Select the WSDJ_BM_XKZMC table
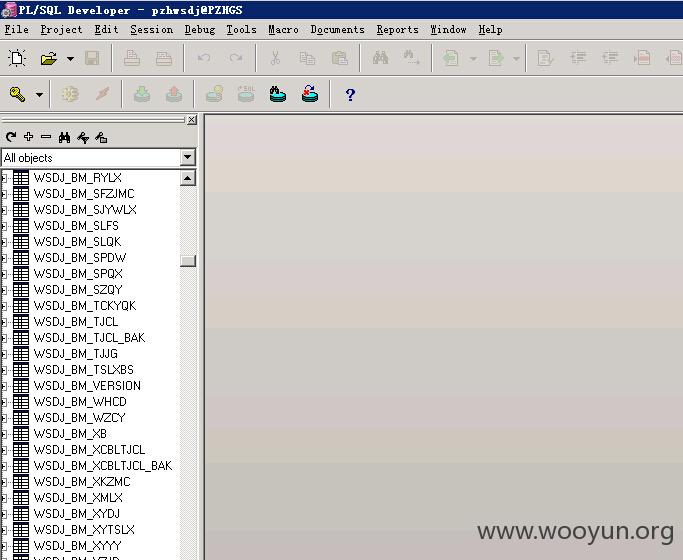The image size is (683, 560). tap(82, 482)
